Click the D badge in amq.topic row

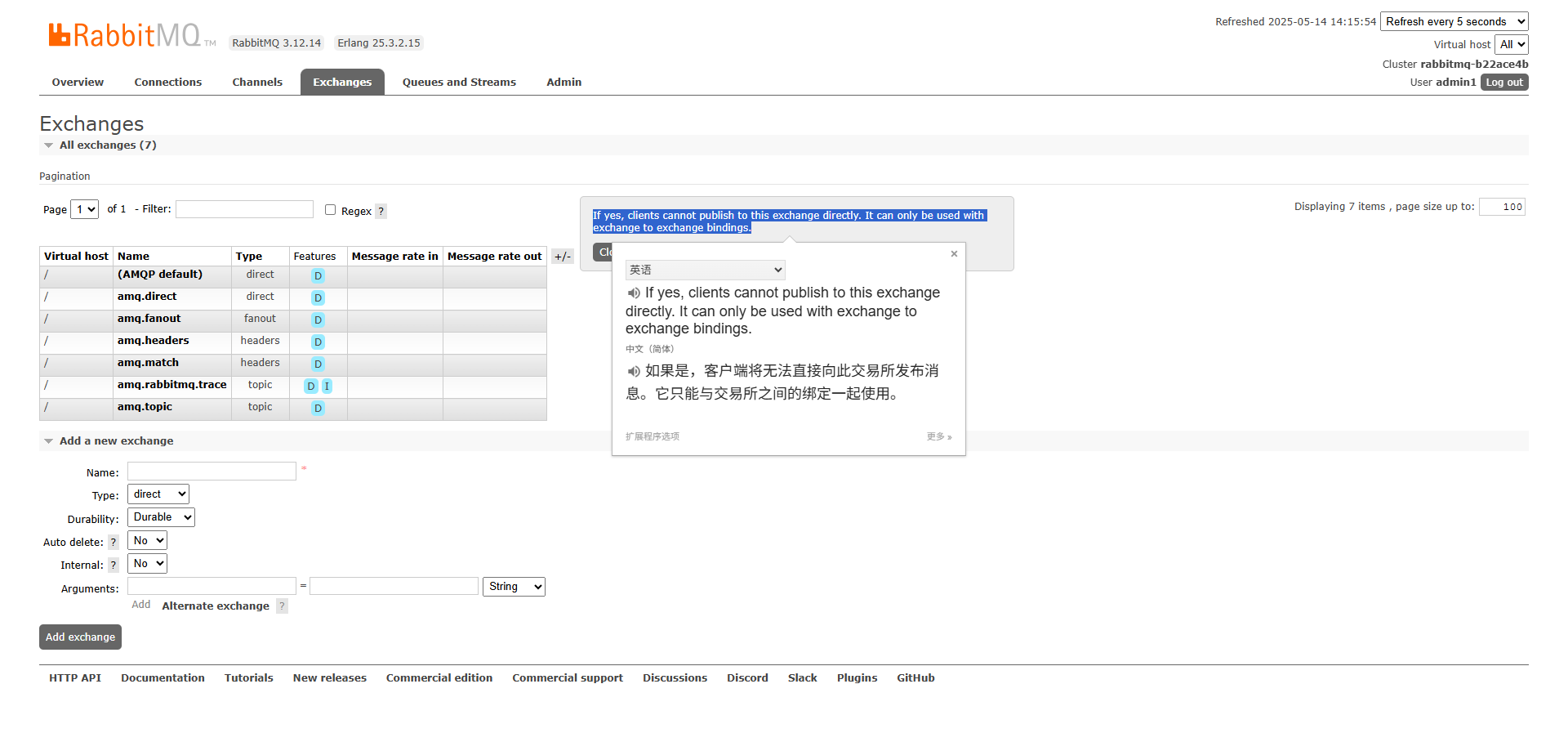pos(318,409)
